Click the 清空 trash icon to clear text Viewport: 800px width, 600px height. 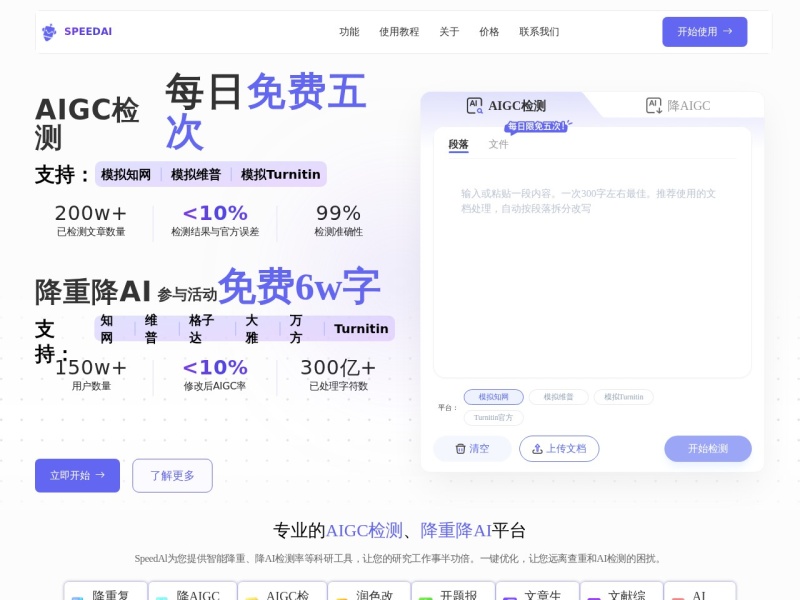[x=460, y=448]
